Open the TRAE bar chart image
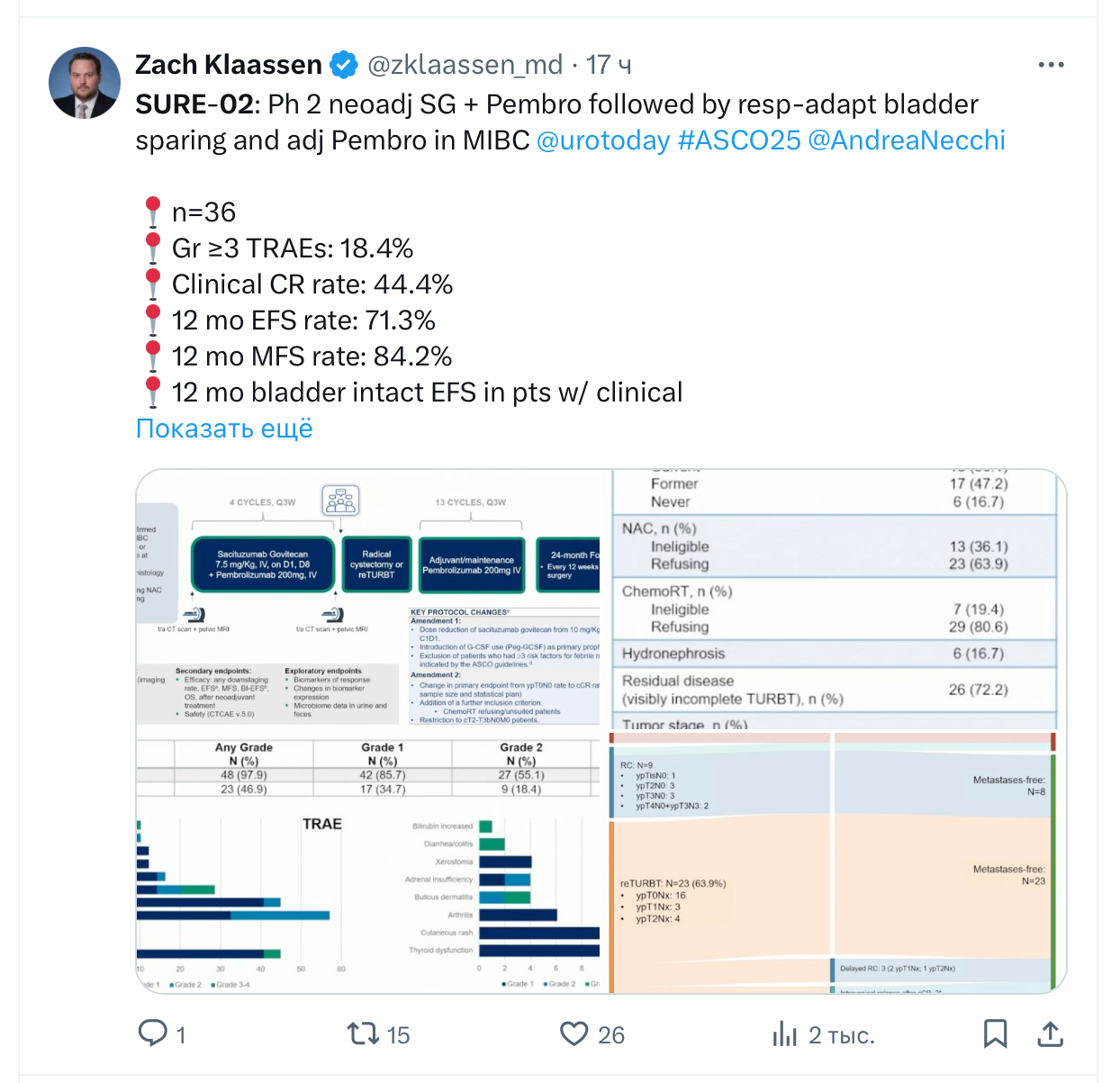Image resolution: width=1120 pixels, height=1083 pixels. tap(368, 866)
